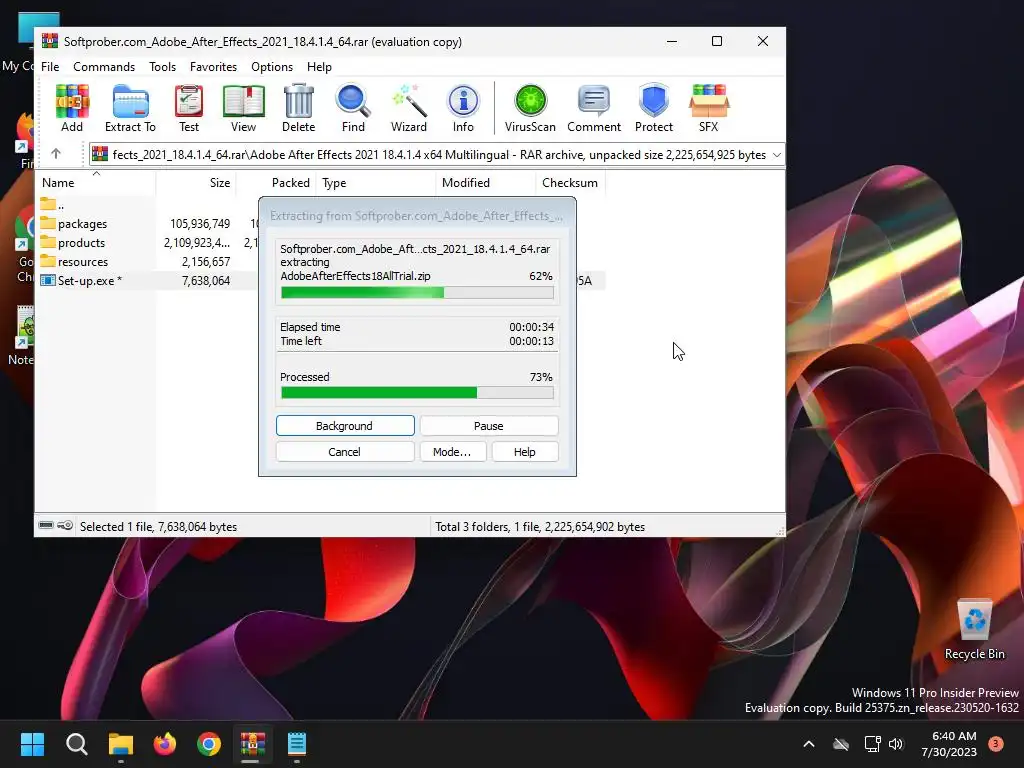Cancel the extraction
Screen dimensions: 1024x768
(x=345, y=452)
